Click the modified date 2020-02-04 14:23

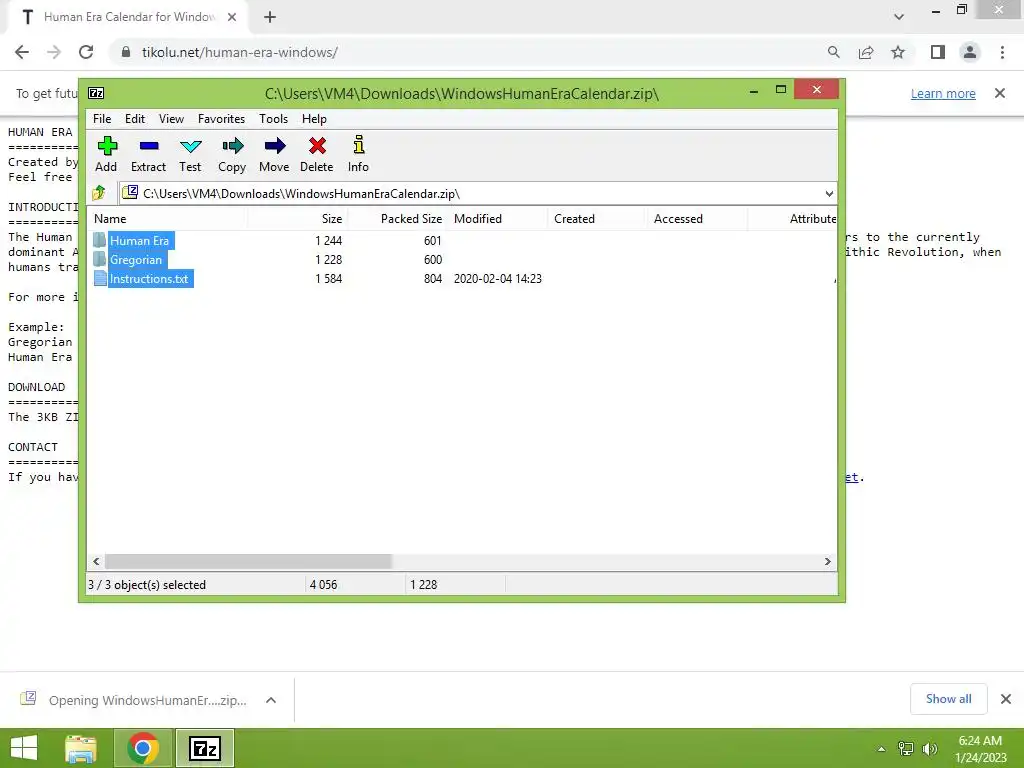click(498, 279)
